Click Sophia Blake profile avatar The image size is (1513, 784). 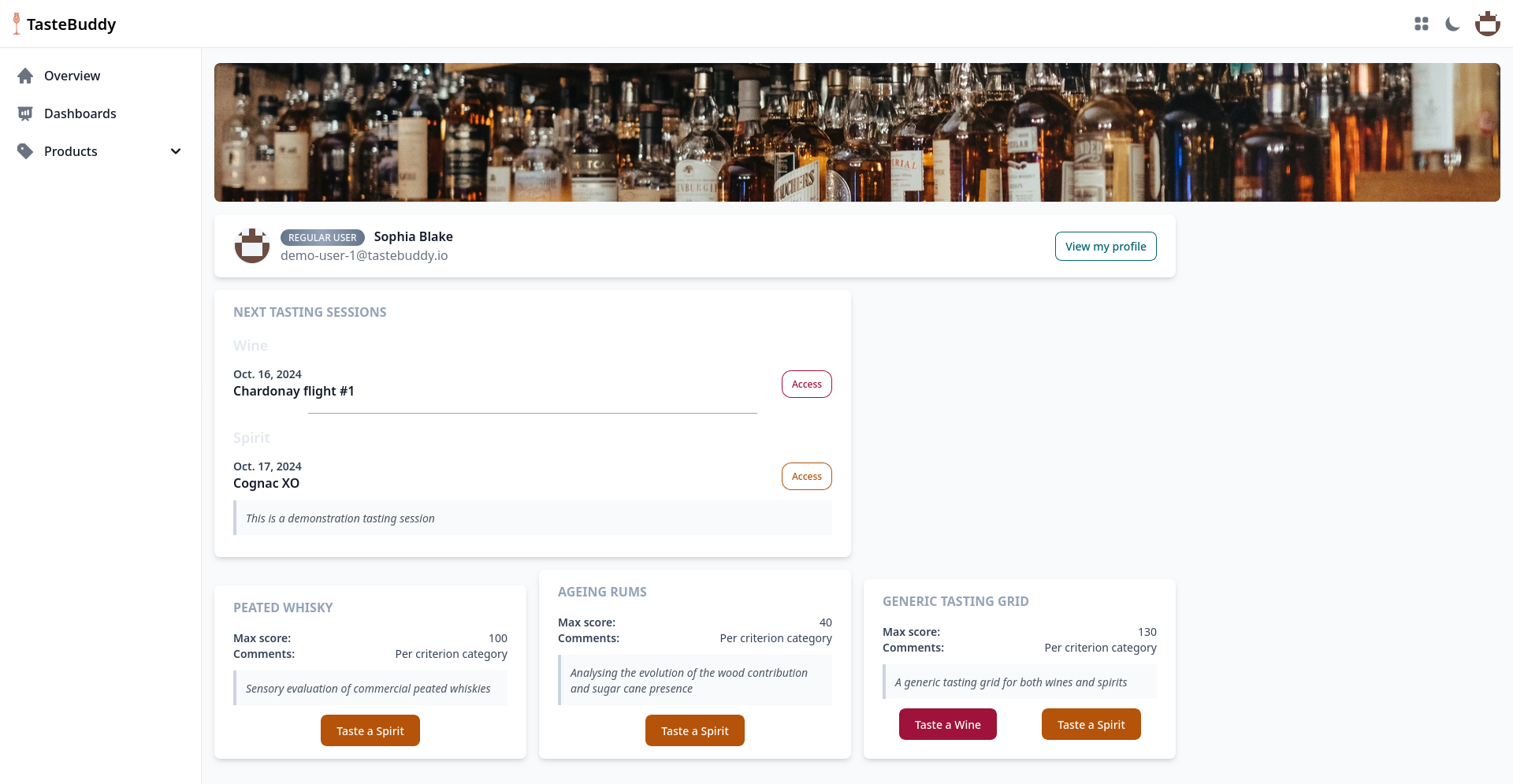point(252,246)
